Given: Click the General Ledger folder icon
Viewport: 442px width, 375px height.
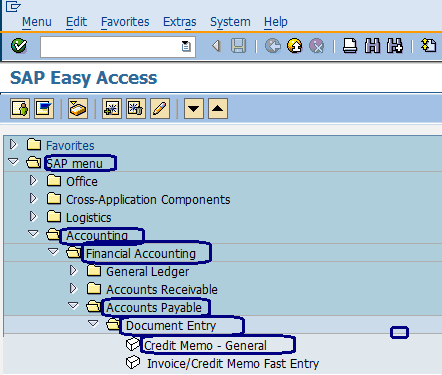Looking at the screenshot, I should pos(94,270).
